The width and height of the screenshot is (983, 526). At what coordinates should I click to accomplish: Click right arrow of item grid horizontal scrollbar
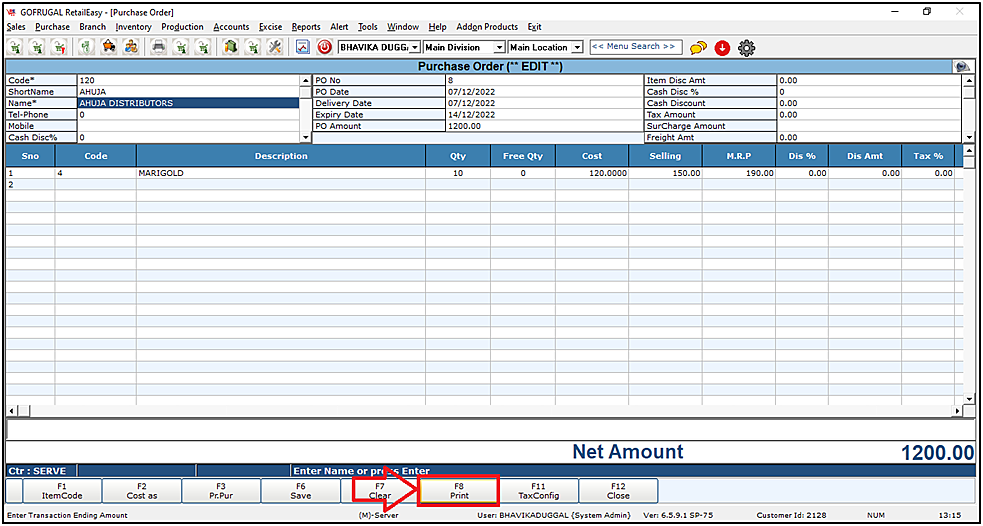957,411
